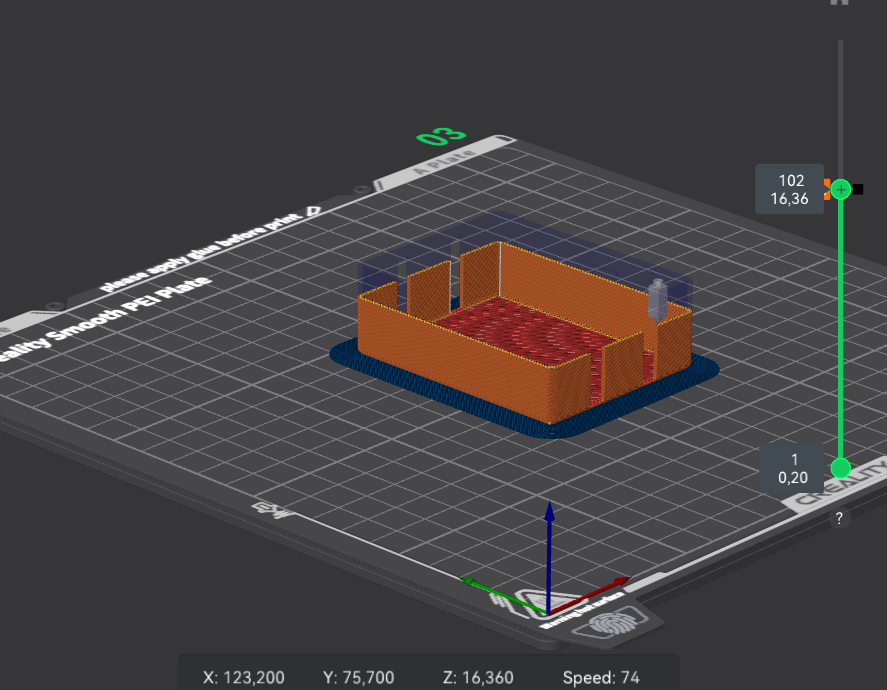Click the "Z: 16,360" height readout
Screen dimensions: 887x690
coord(478,677)
